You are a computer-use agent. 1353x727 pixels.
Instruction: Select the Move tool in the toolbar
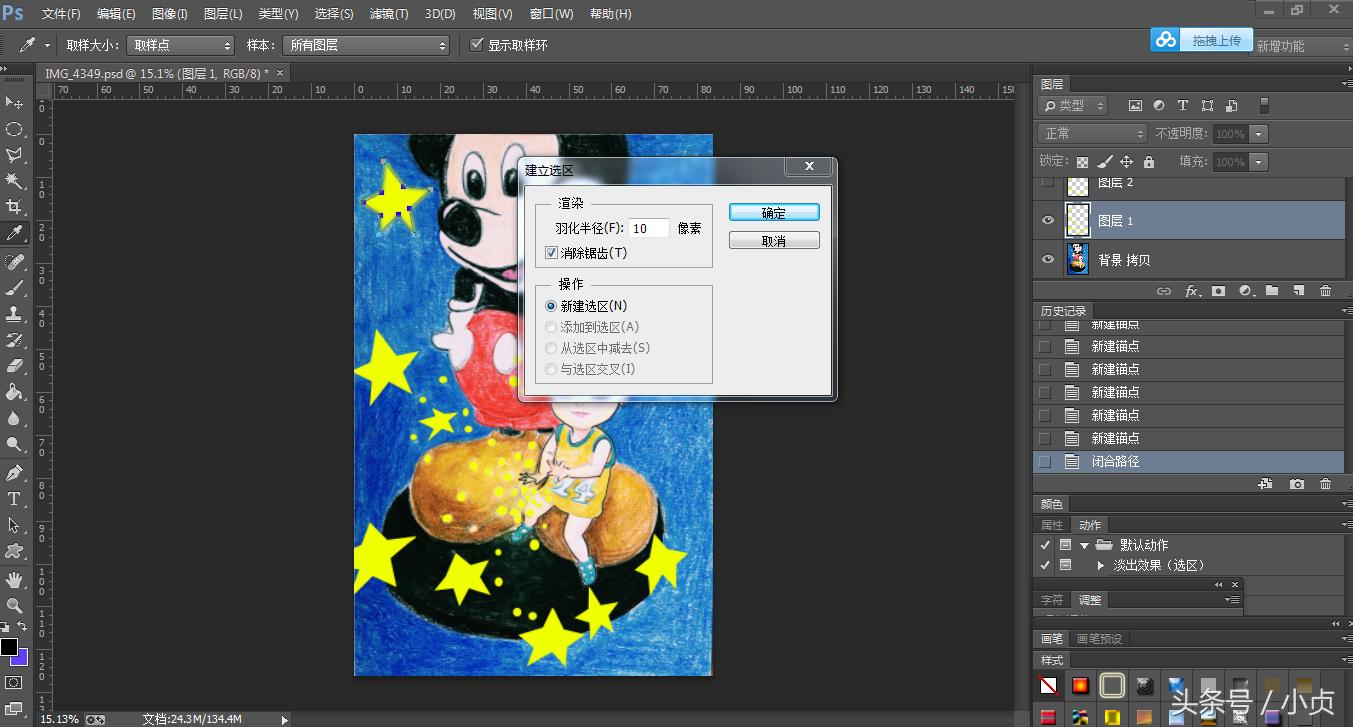tap(14, 102)
